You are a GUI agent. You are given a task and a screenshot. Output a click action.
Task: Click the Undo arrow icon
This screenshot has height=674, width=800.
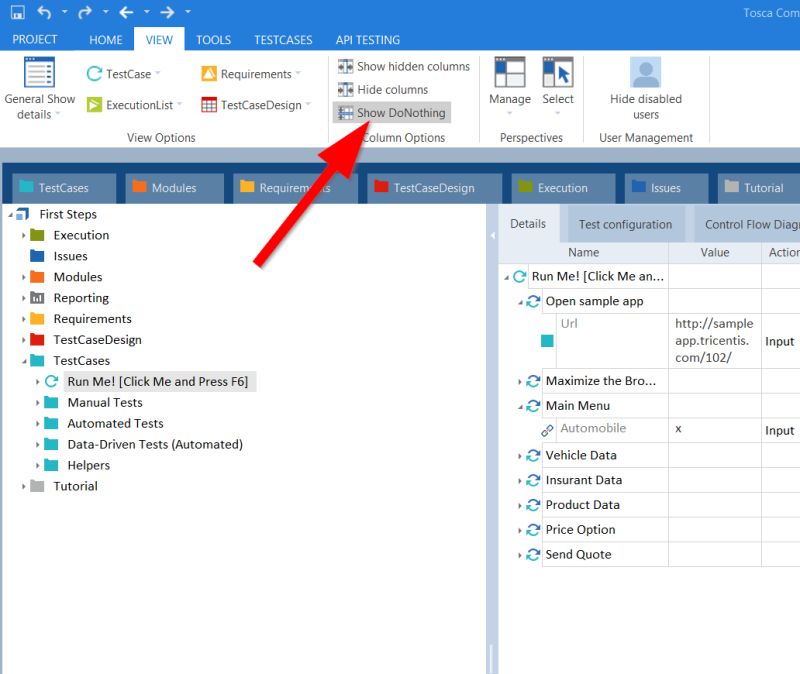click(44, 12)
